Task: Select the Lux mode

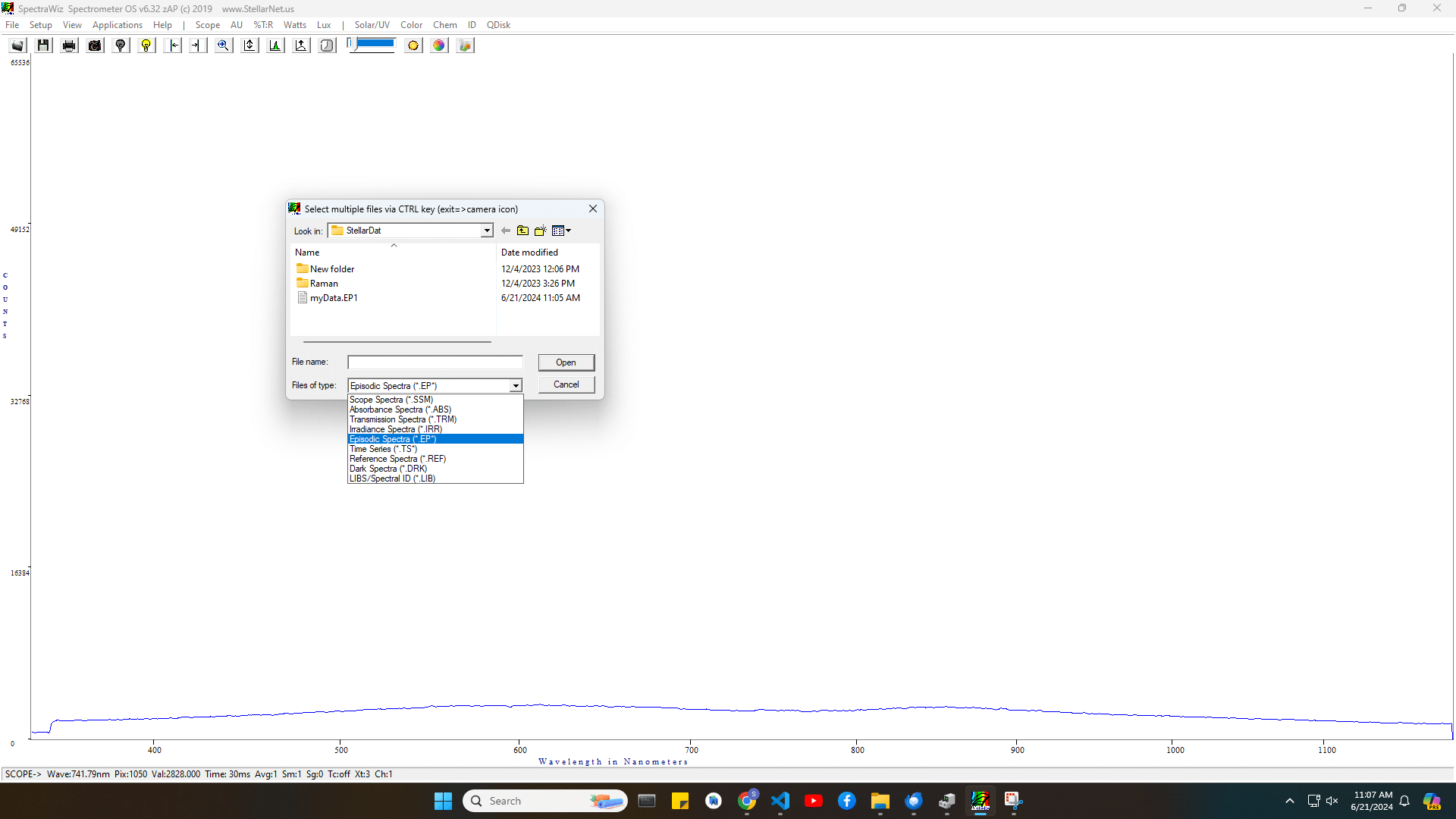Action: tap(324, 25)
